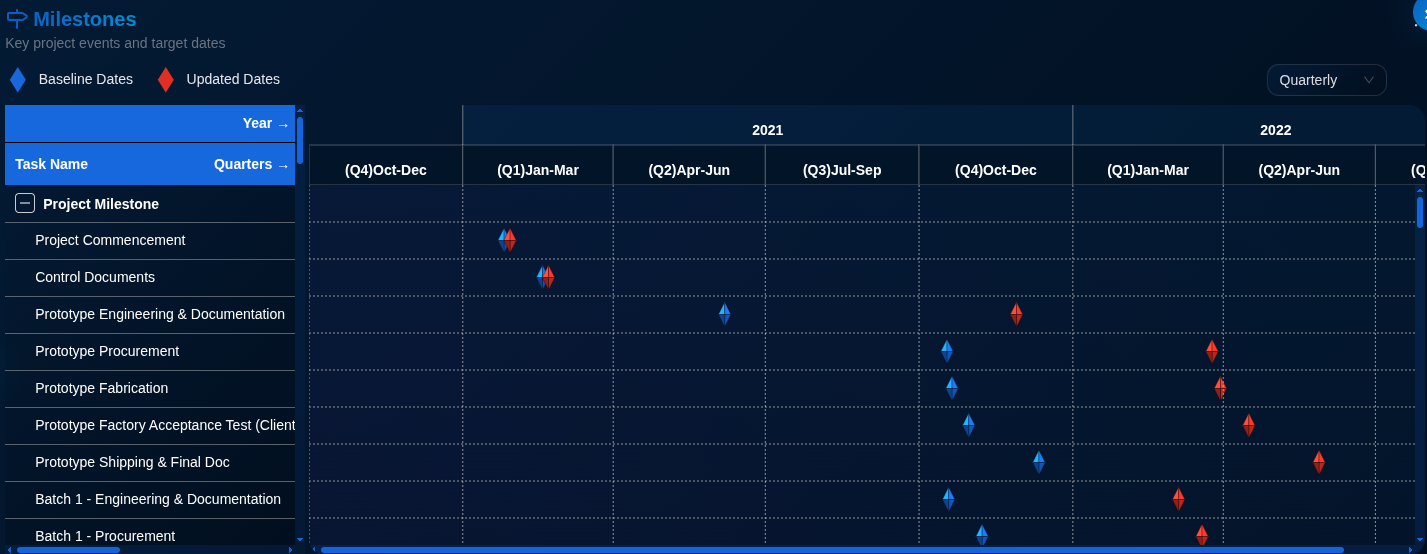The width and height of the screenshot is (1427, 554).
Task: Select the Control Documents task row
Action: pos(95,278)
